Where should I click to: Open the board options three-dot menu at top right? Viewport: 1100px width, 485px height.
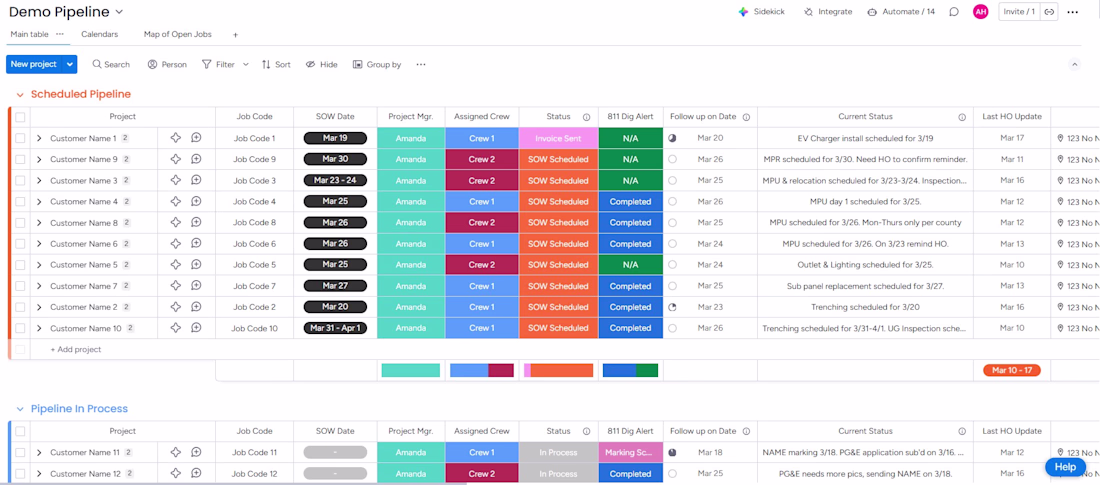[1073, 12]
